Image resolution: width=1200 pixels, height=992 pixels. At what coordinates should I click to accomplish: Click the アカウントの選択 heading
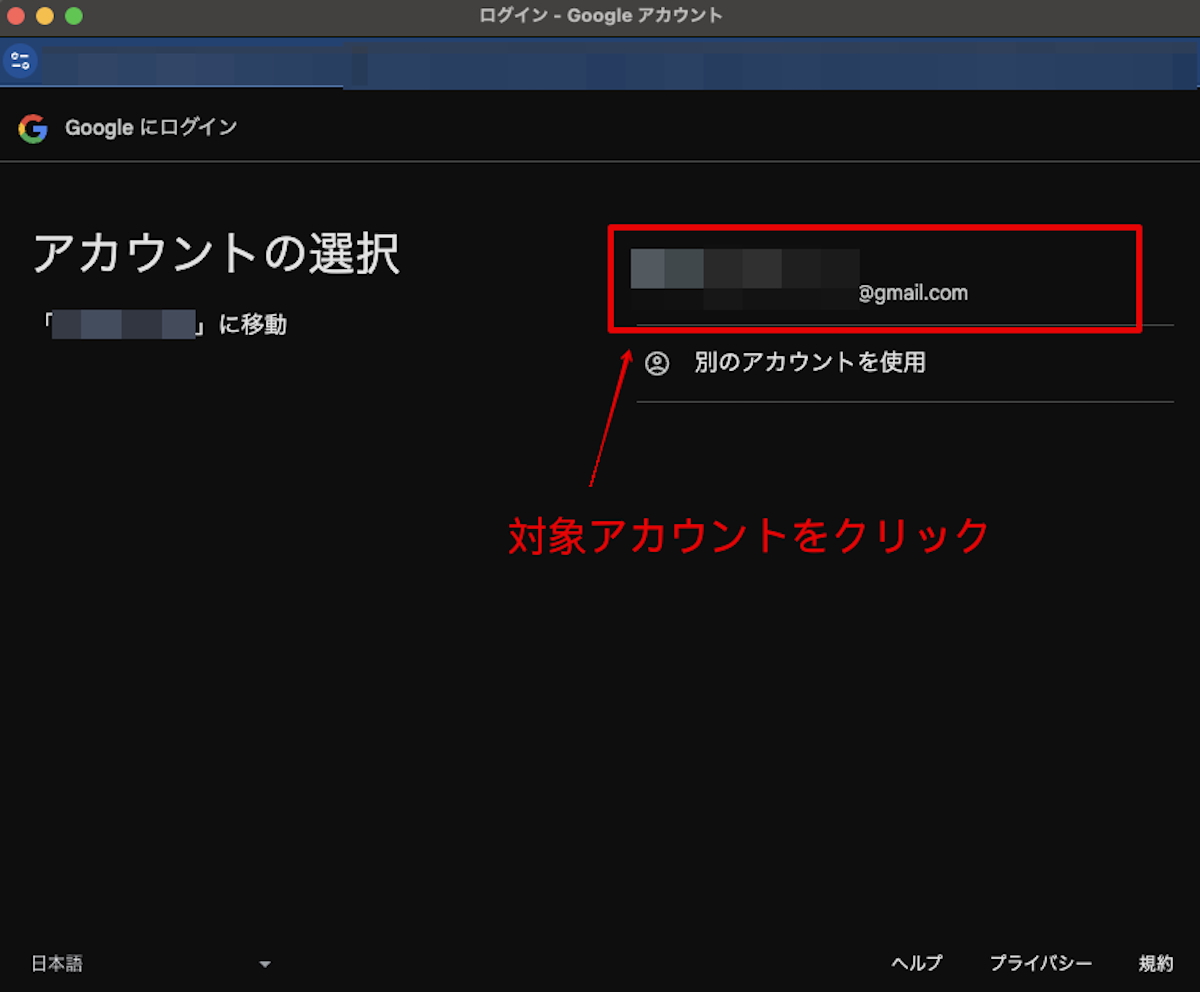(x=216, y=254)
